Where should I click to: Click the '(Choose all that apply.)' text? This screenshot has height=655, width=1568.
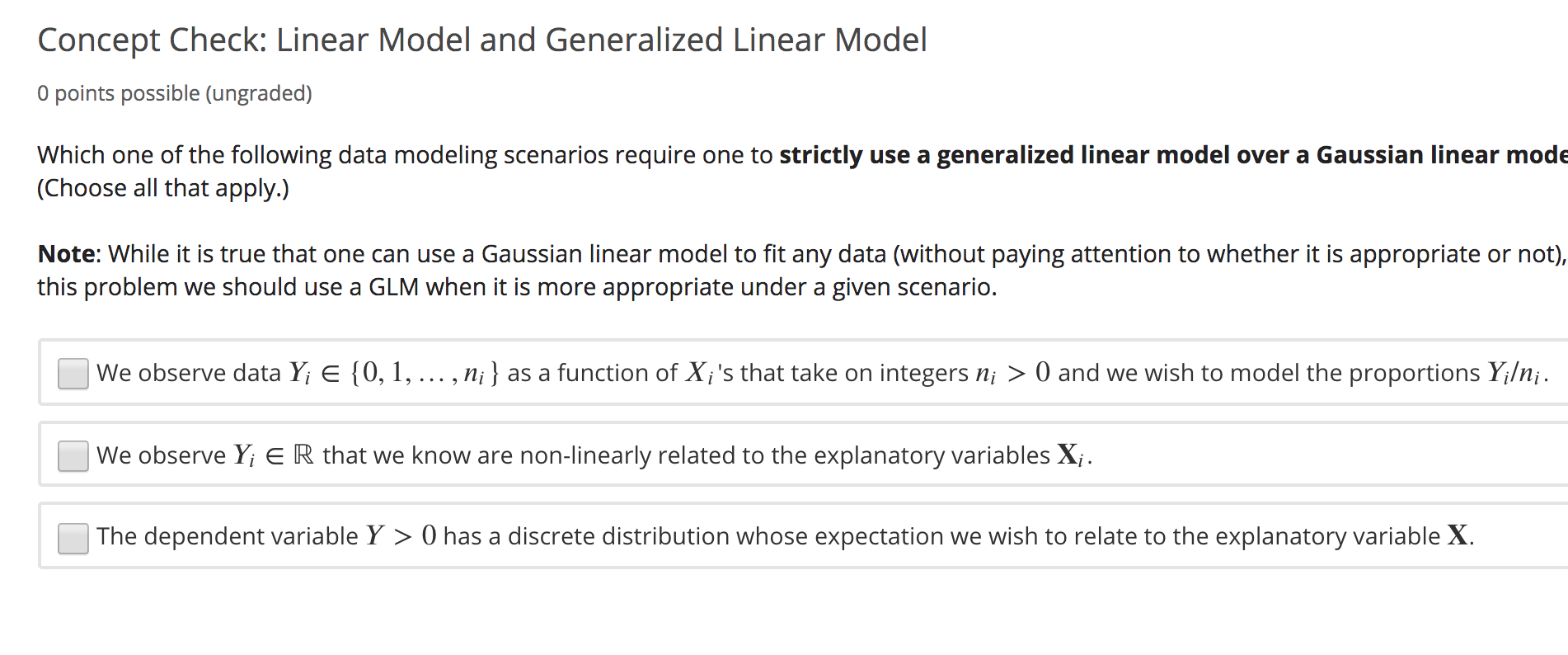(162, 188)
